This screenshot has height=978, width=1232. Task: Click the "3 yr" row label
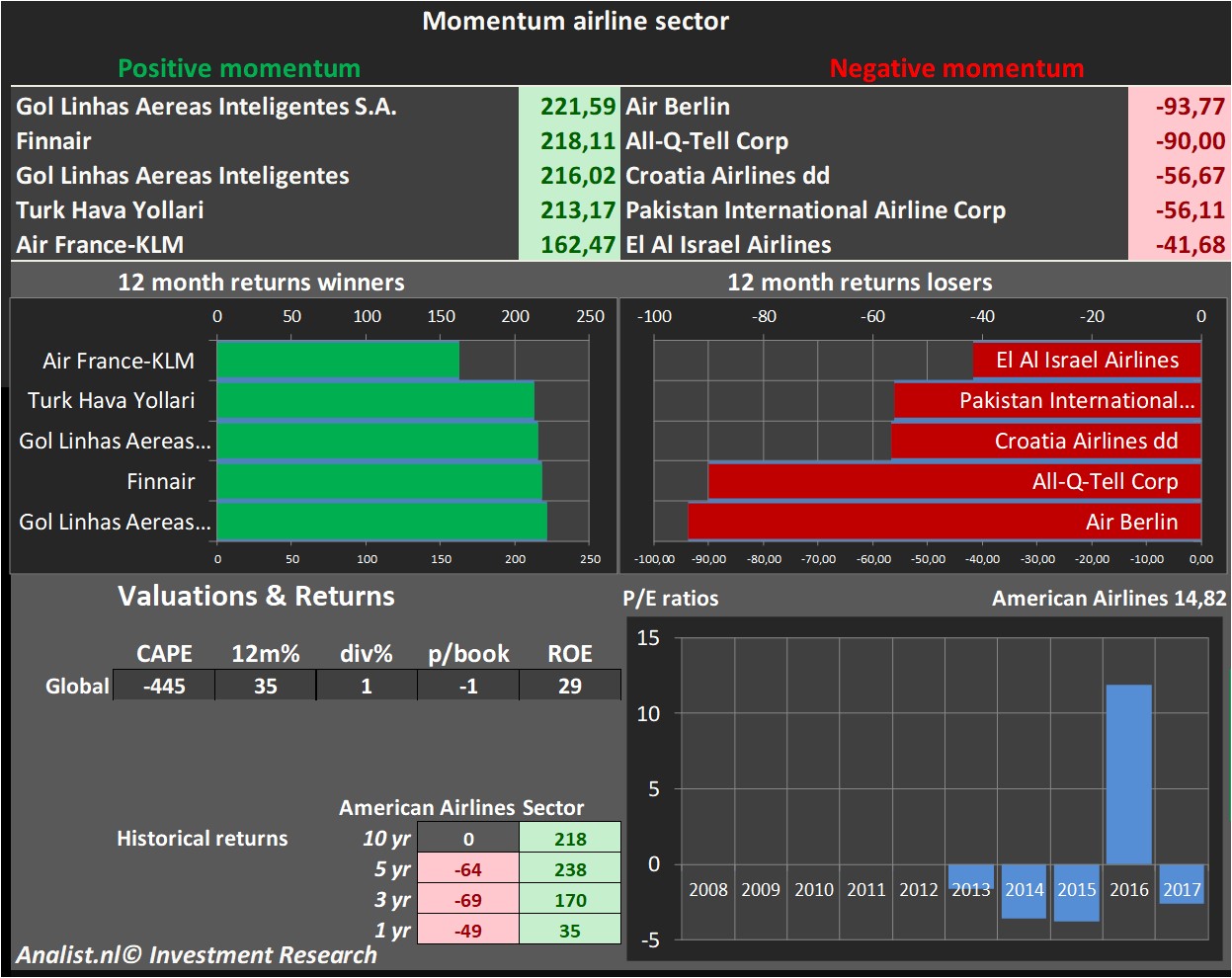pos(392,900)
